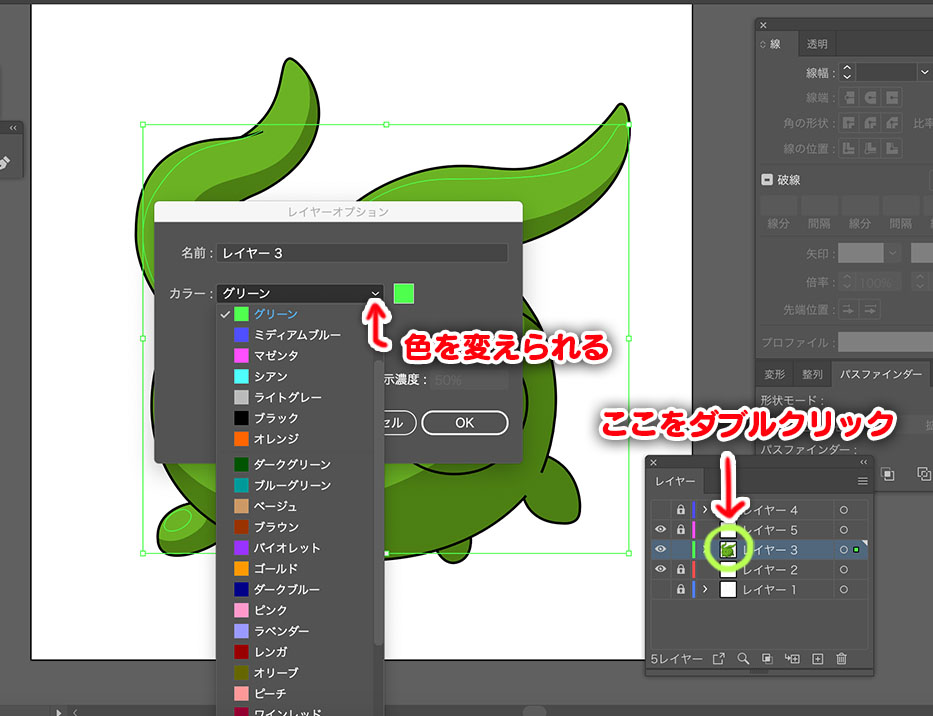Click the target circle of レイヤー 4

[844, 510]
